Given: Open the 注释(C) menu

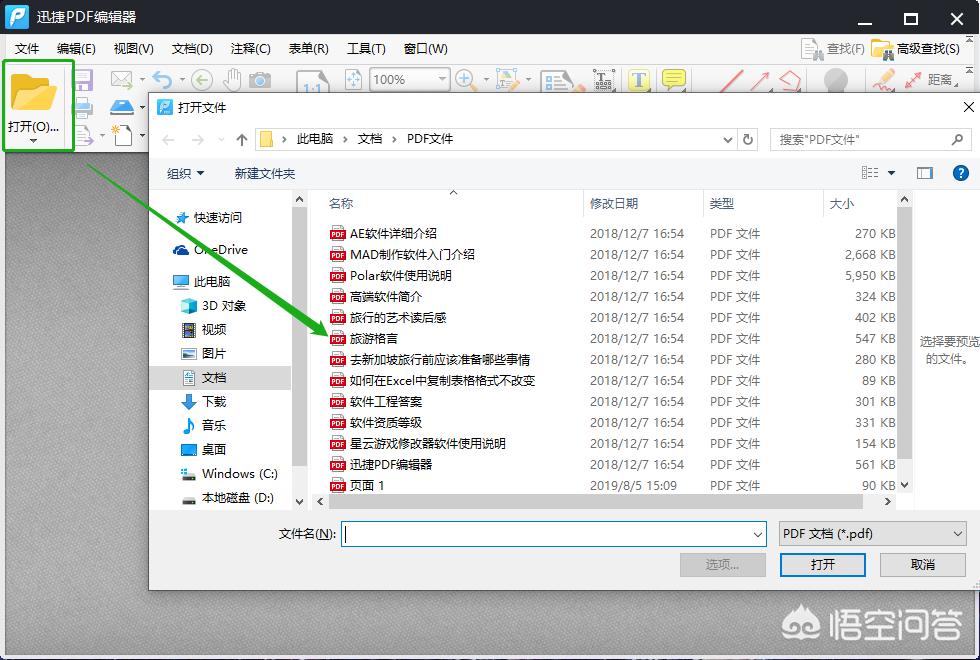Looking at the screenshot, I should [x=248, y=47].
